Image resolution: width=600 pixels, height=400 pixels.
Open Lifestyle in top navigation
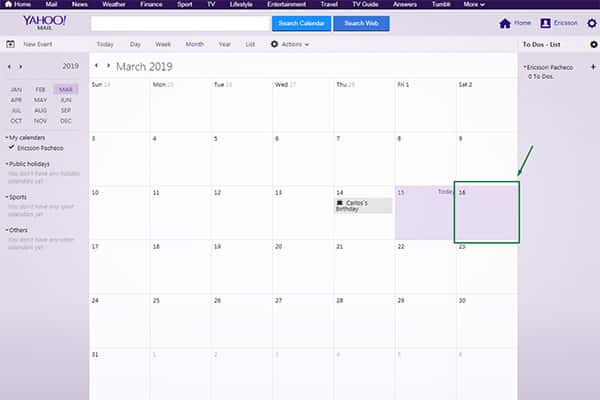point(241,4)
